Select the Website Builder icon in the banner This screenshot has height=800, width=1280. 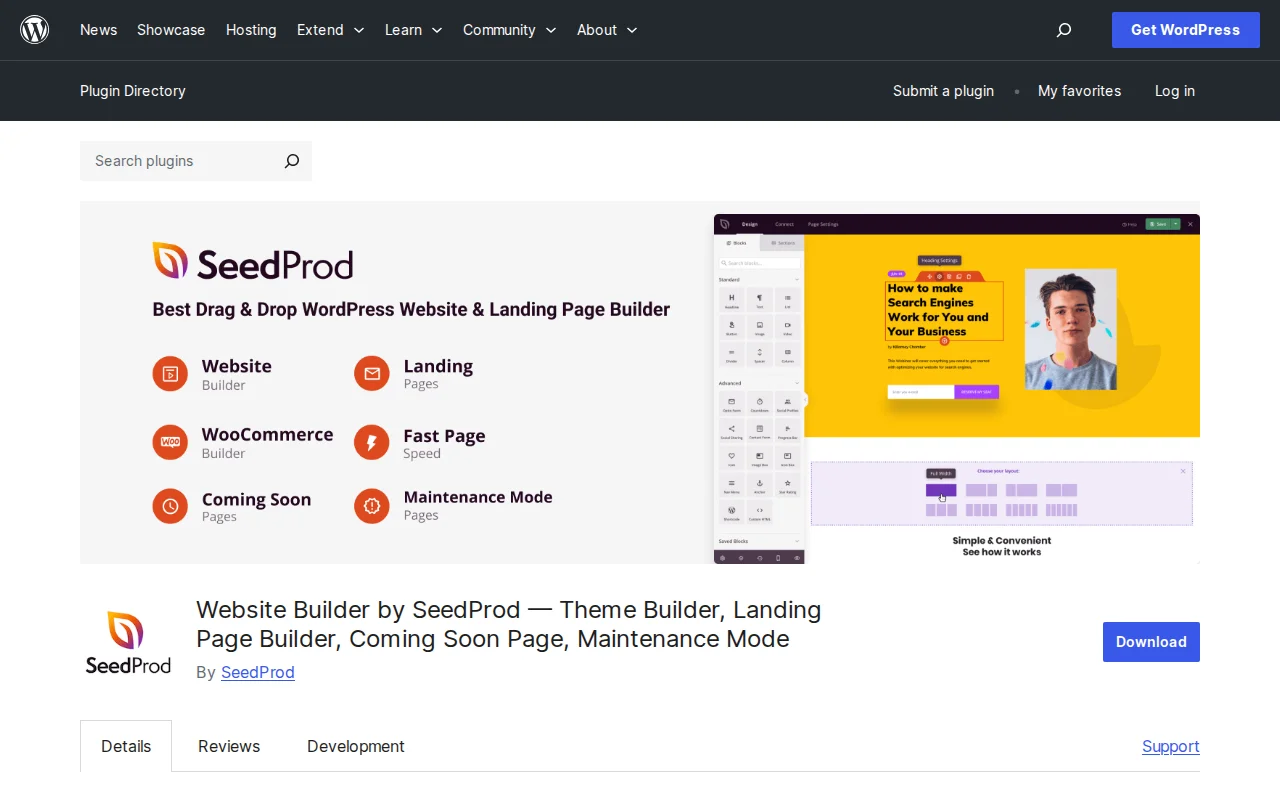click(x=170, y=373)
